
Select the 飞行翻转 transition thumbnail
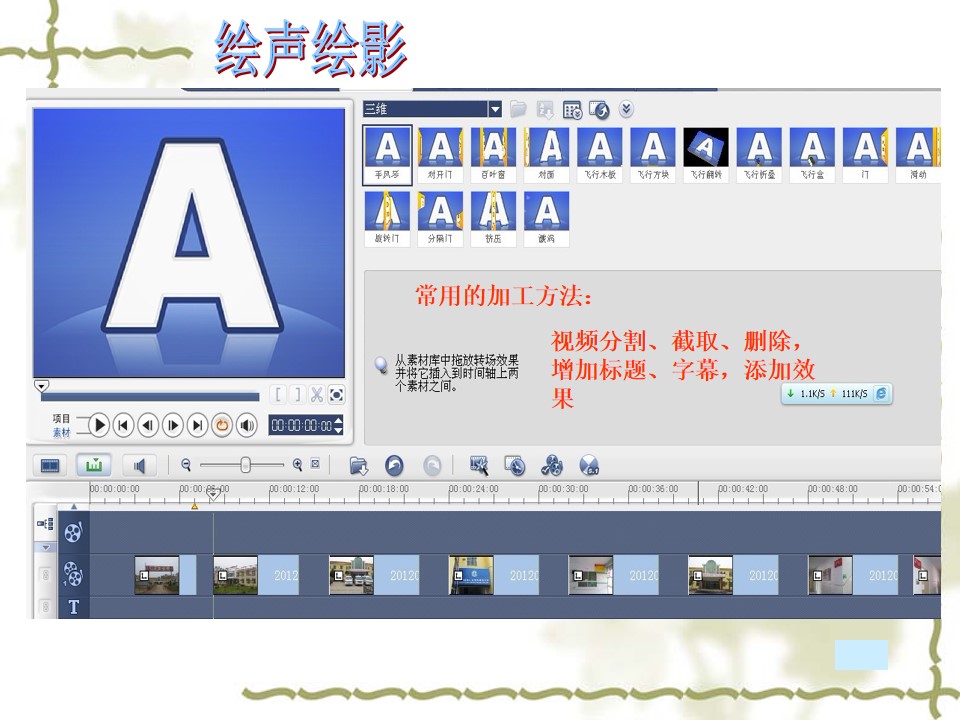pyautogui.click(x=706, y=154)
